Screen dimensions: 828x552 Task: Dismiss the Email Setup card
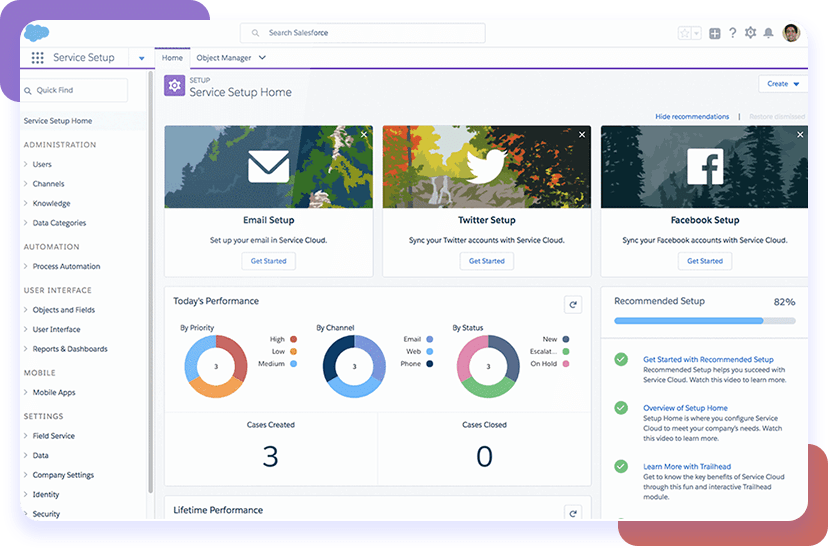364,135
